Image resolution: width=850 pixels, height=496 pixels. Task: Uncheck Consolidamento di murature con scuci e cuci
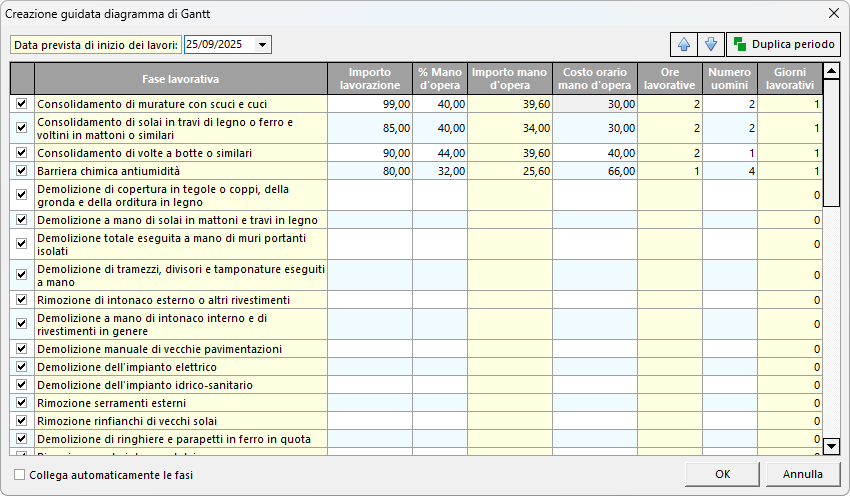(x=22, y=103)
